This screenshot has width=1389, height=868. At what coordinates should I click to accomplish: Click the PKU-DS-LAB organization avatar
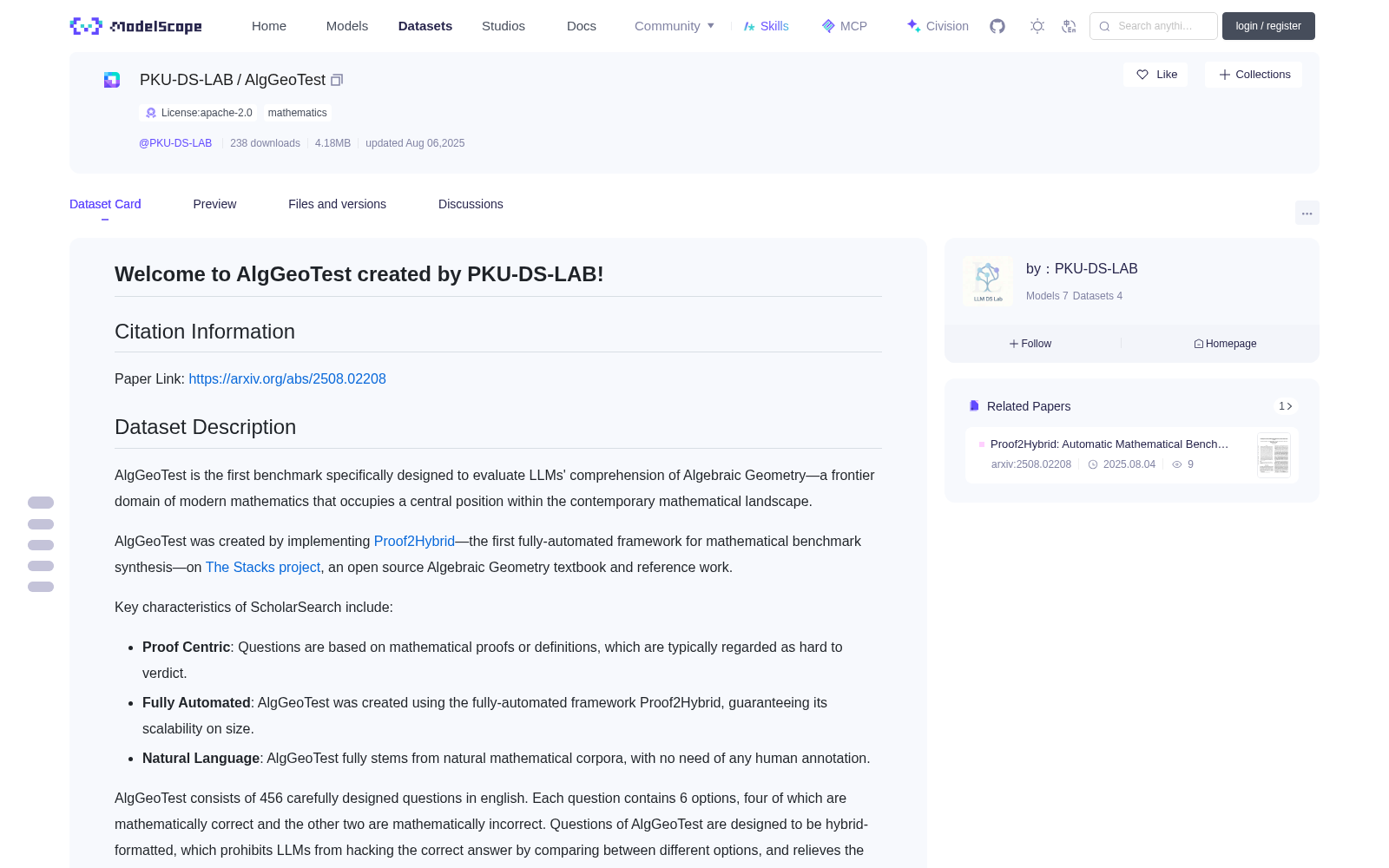(988, 281)
